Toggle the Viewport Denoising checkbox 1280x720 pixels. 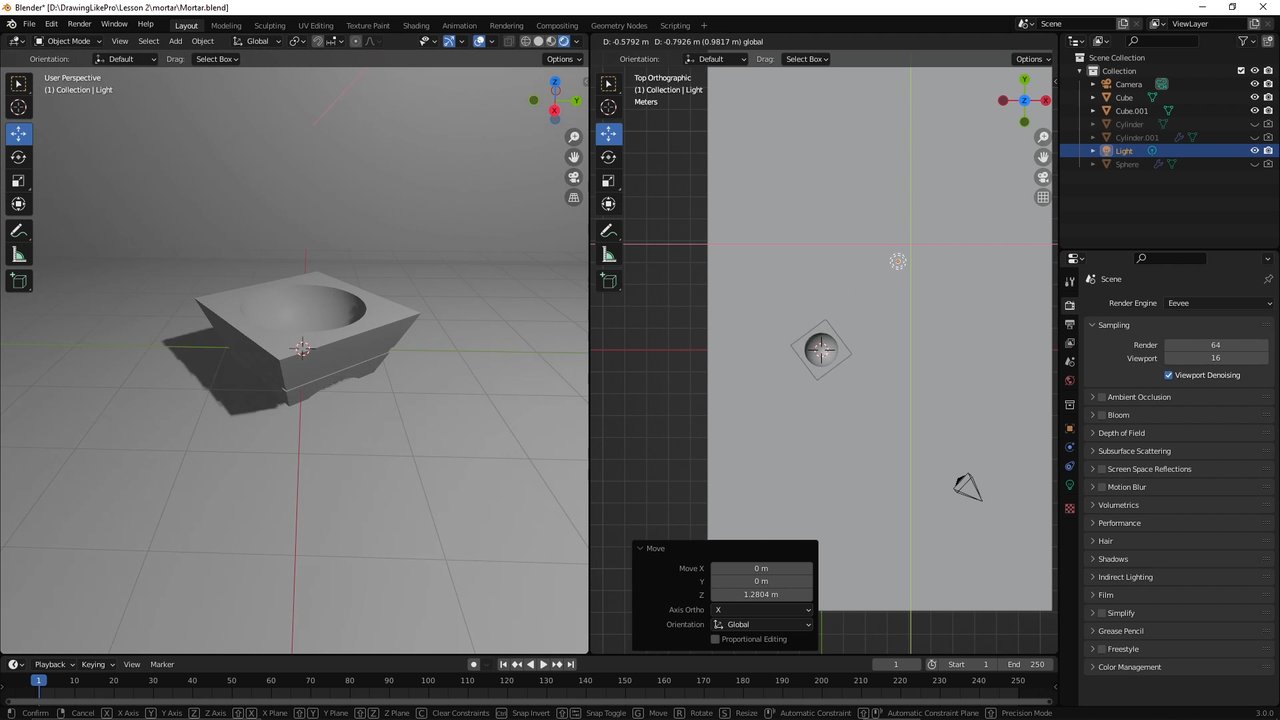[1168, 375]
